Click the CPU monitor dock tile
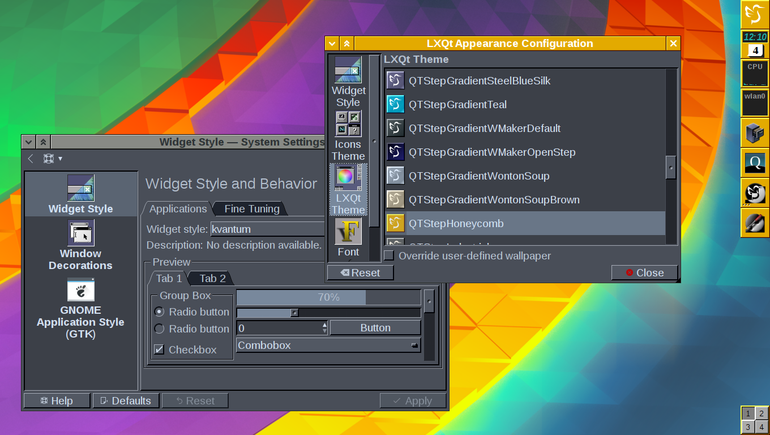Screen dimensions: 770x435 (x=754, y=73)
